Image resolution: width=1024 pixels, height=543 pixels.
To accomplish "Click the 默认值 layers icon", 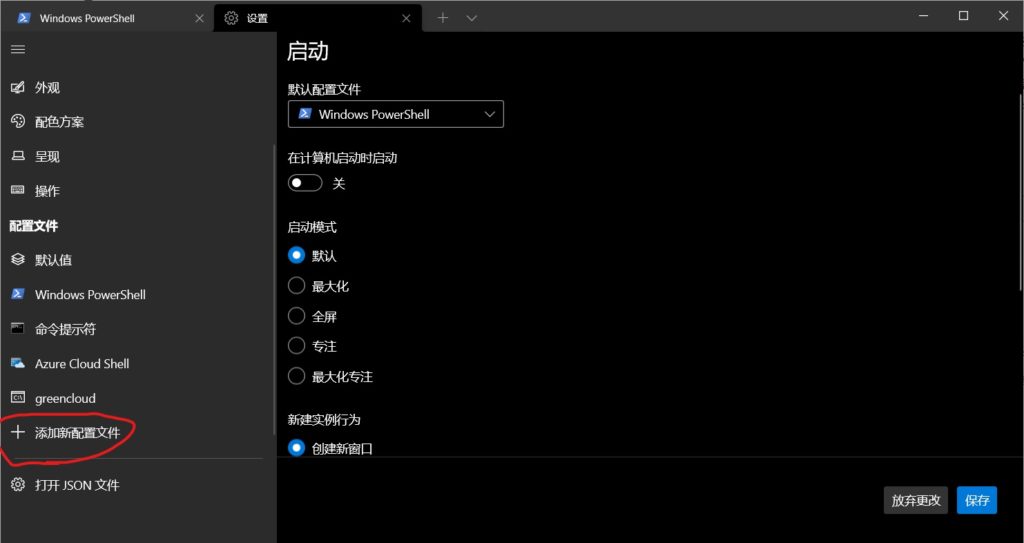I will click(x=18, y=259).
